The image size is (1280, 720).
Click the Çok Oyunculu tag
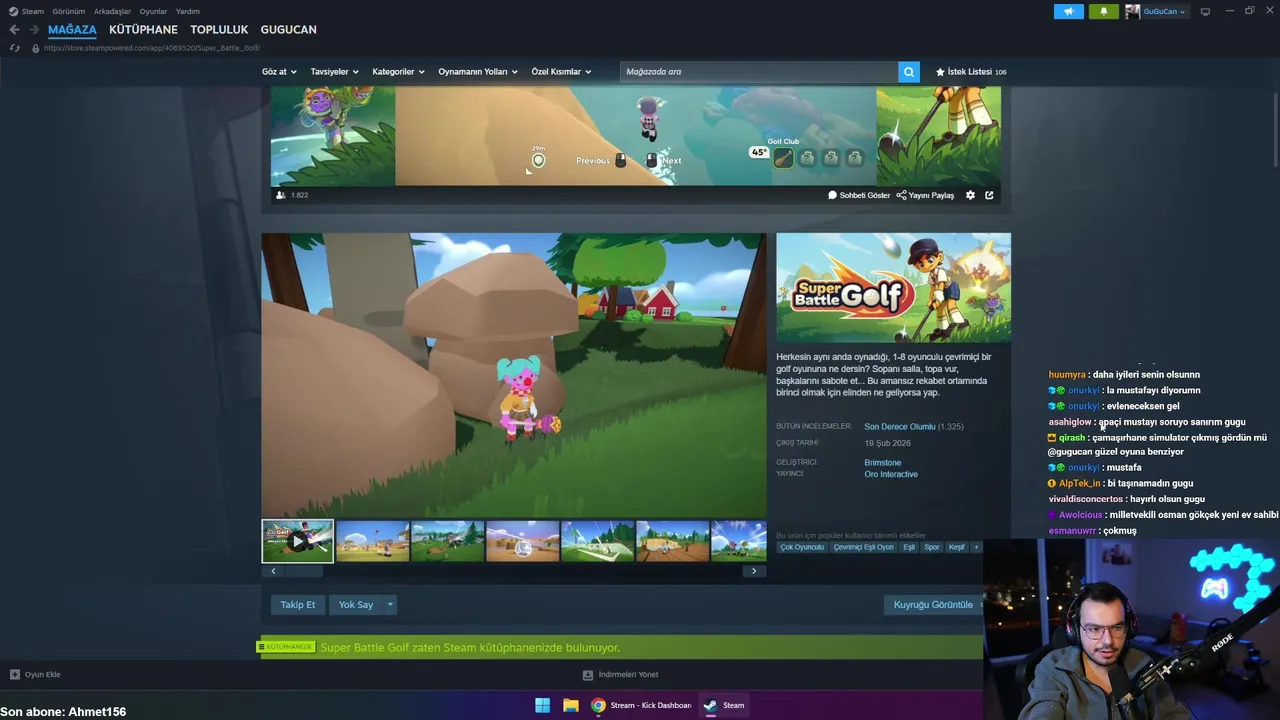tap(802, 547)
